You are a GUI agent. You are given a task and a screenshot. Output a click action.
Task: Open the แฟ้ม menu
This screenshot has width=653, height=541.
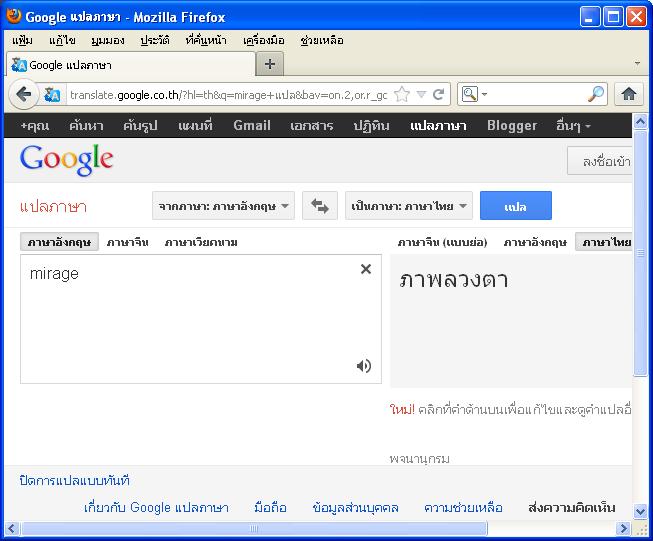(22, 40)
